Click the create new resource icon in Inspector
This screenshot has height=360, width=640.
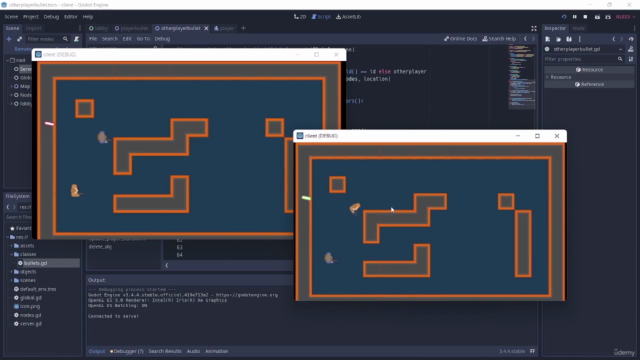click(548, 39)
